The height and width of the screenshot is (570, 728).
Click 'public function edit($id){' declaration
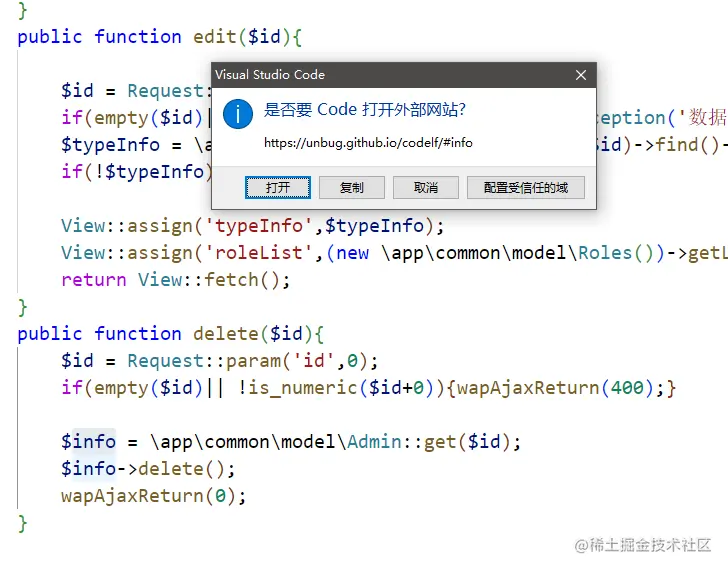pos(160,37)
